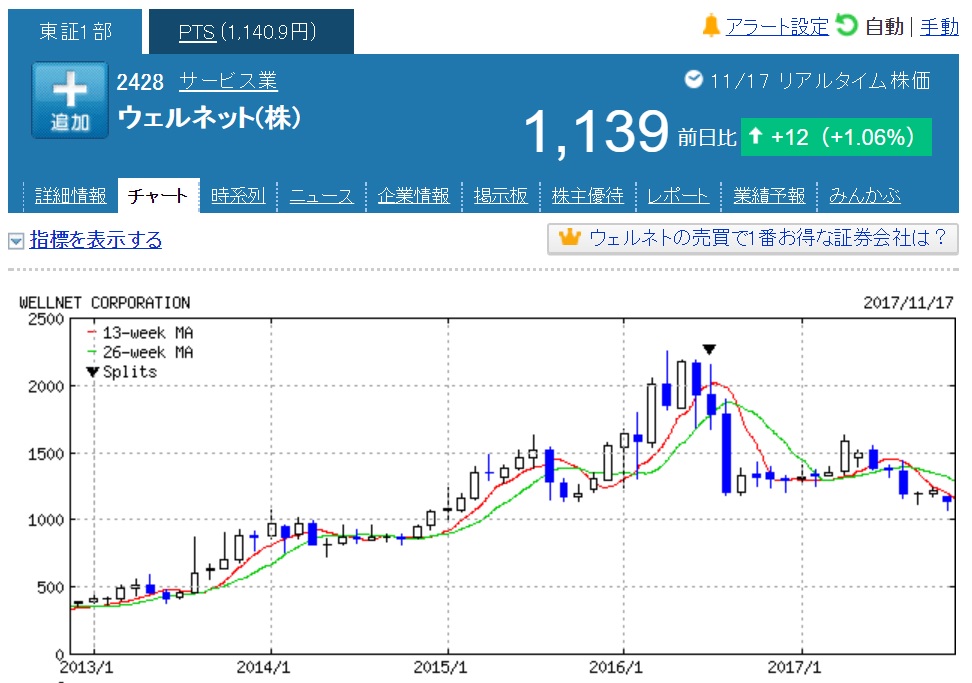
Task: Click the company name ウェルネット(株)
Action: (x=210, y=117)
